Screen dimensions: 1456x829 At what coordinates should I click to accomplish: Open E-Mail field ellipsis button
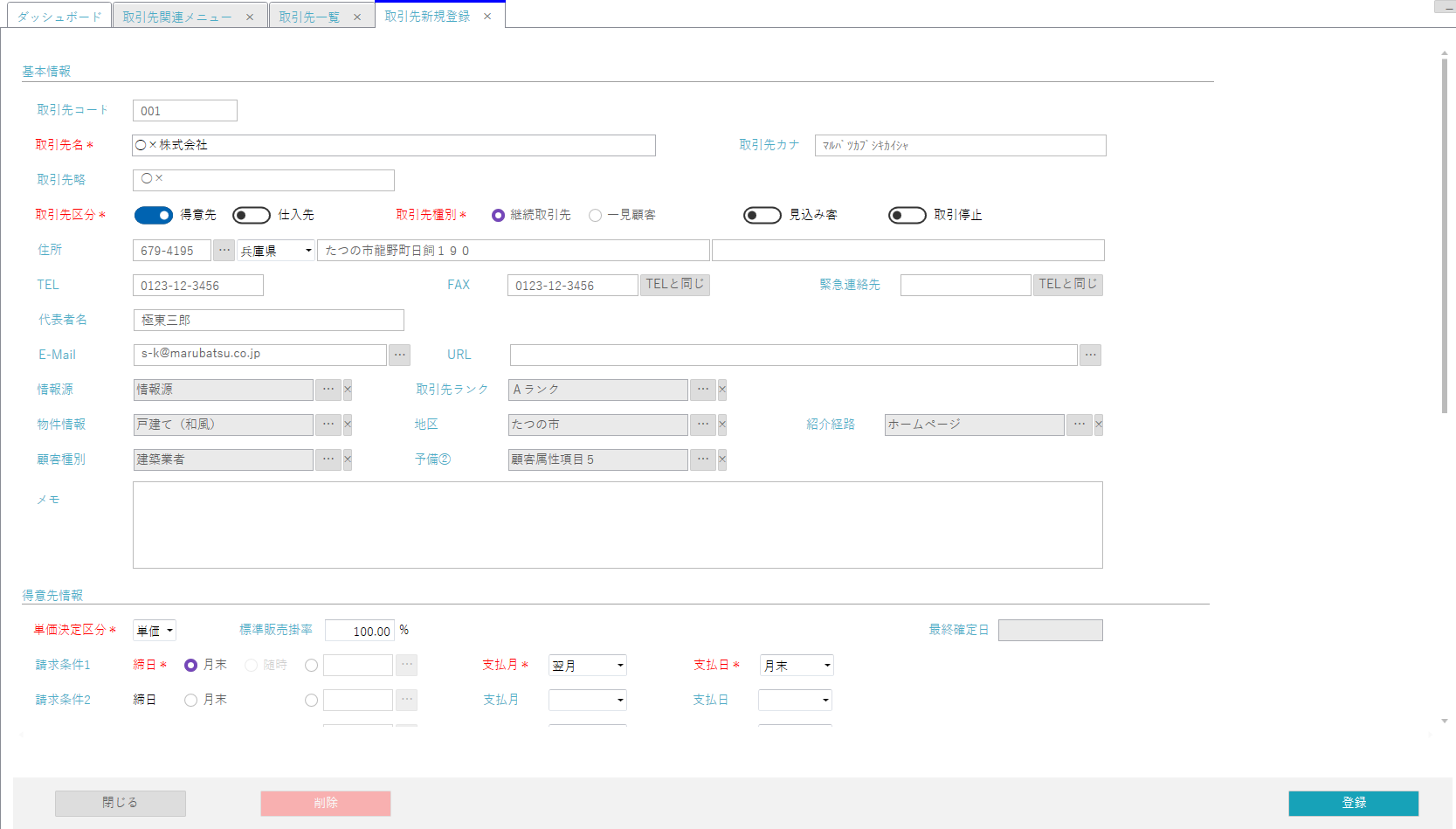point(399,355)
